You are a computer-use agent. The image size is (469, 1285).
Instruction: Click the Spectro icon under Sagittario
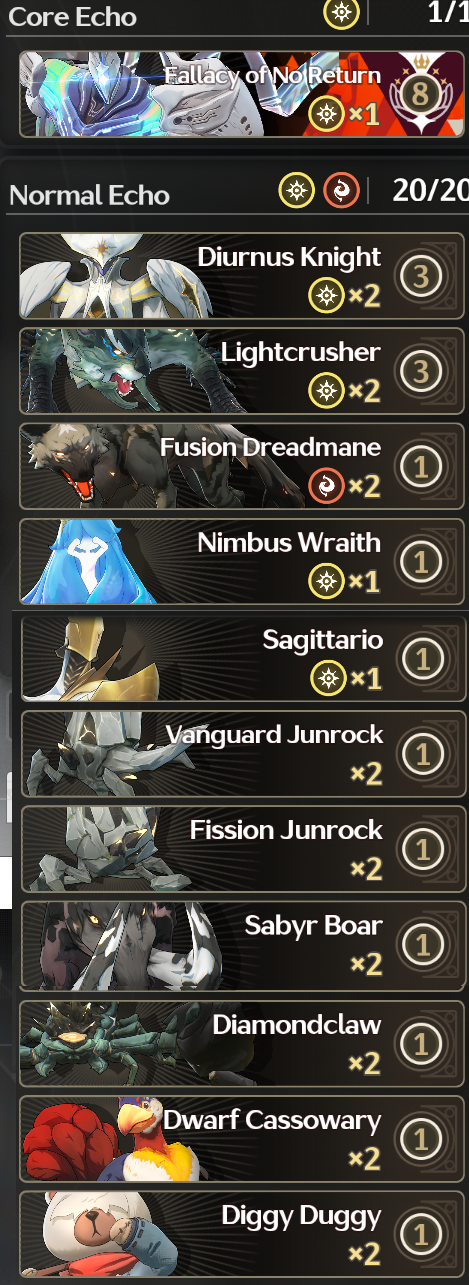tap(325, 679)
